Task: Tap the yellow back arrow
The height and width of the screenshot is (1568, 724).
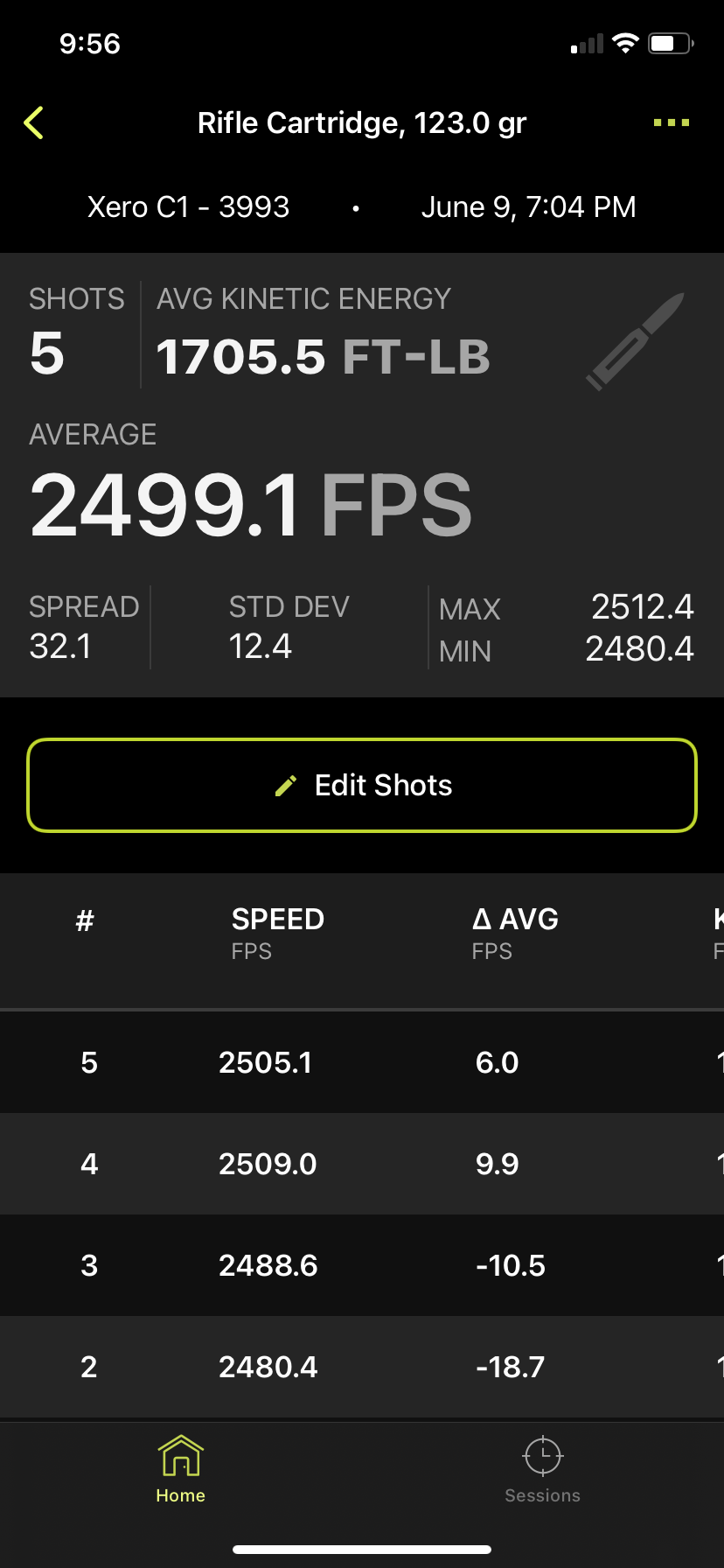Action: pyautogui.click(x=33, y=123)
